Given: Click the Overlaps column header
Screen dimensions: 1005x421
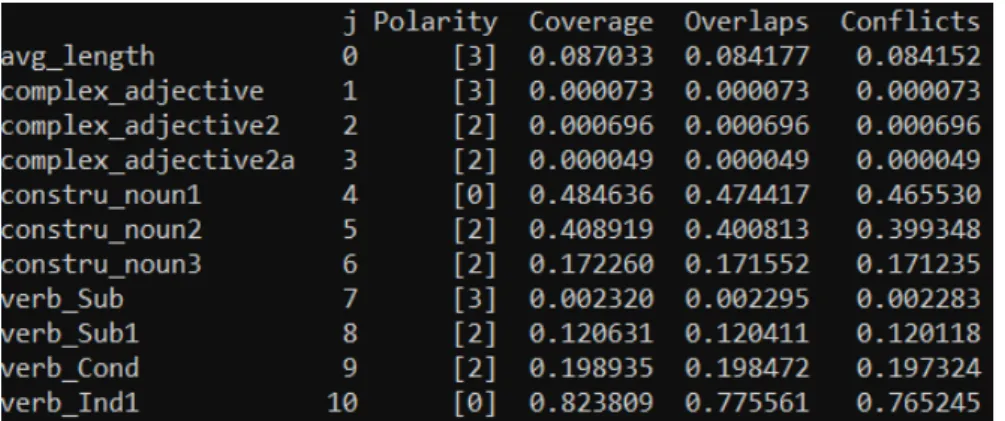Looking at the screenshot, I should (746, 22).
